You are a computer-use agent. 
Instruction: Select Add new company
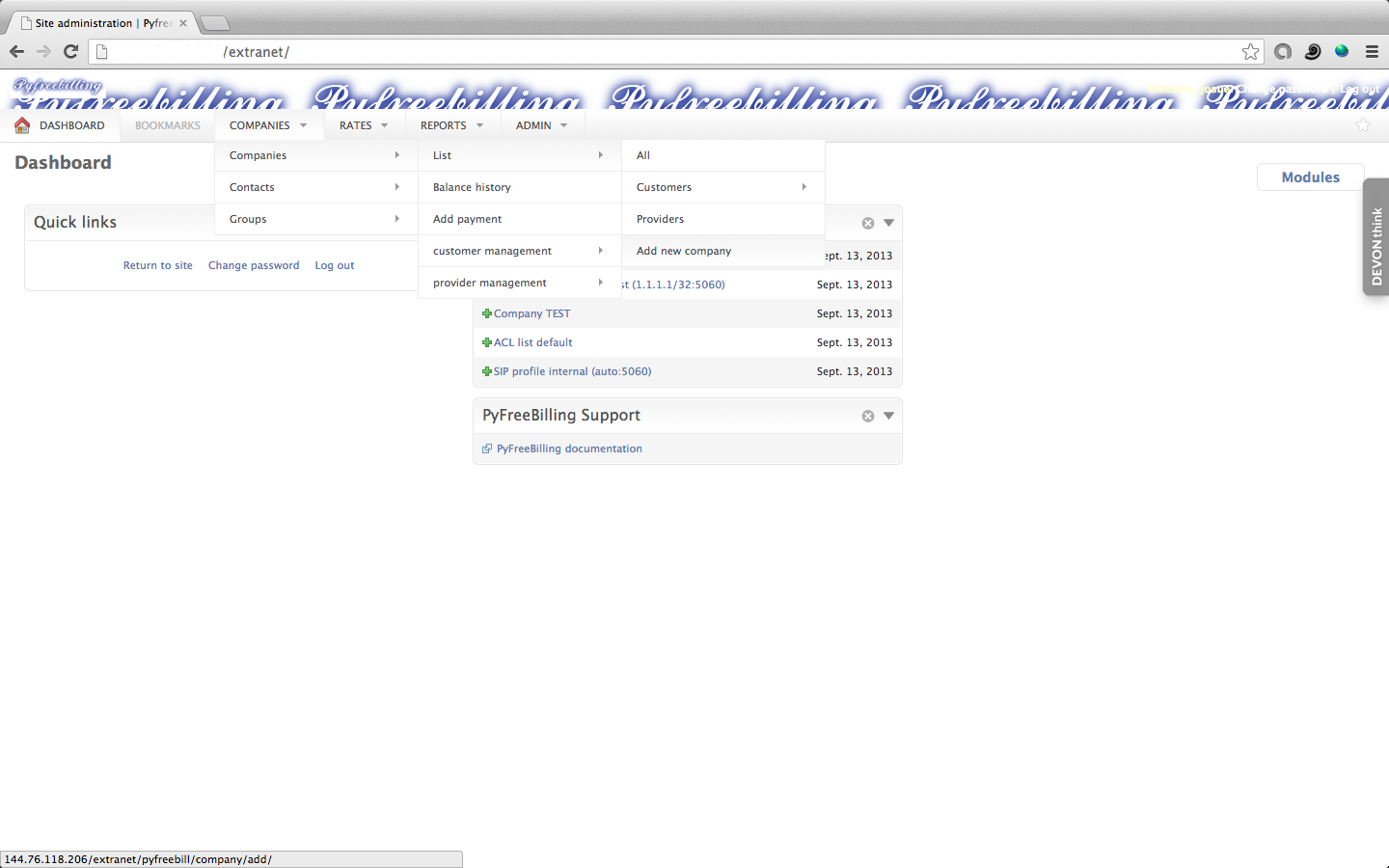(x=722, y=251)
